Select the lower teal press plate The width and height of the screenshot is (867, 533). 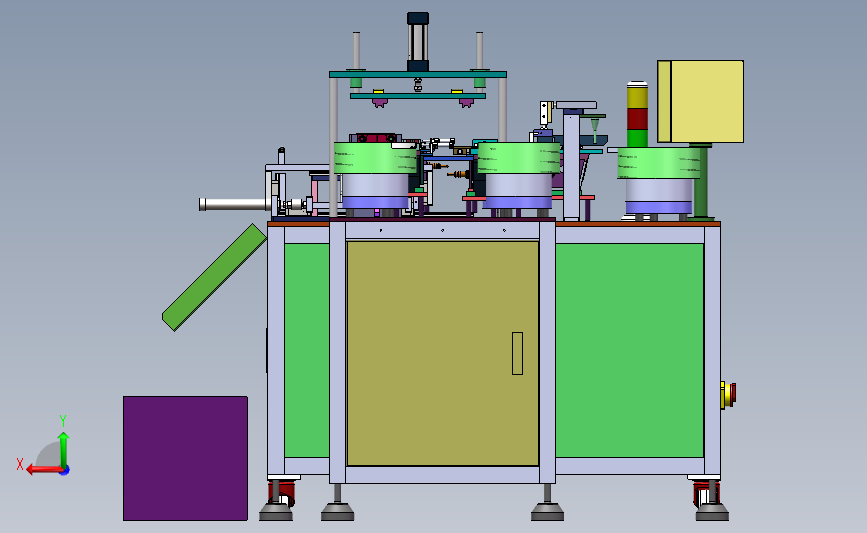pos(418,96)
